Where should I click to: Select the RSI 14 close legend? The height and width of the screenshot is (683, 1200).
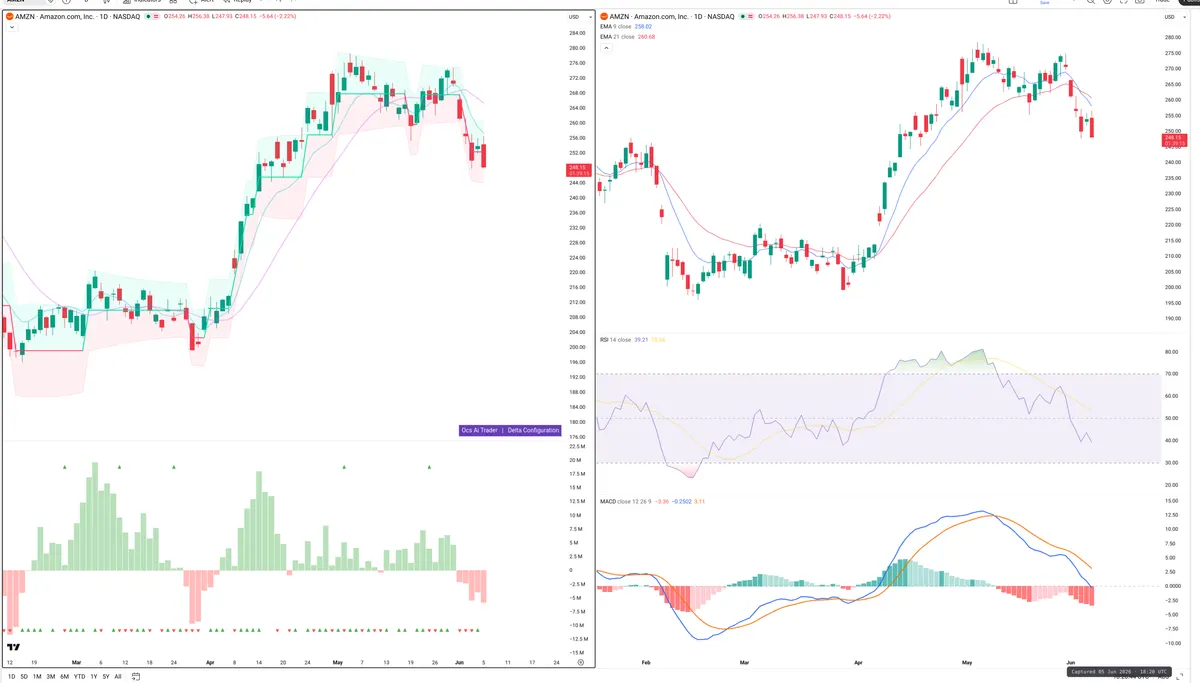coord(615,340)
